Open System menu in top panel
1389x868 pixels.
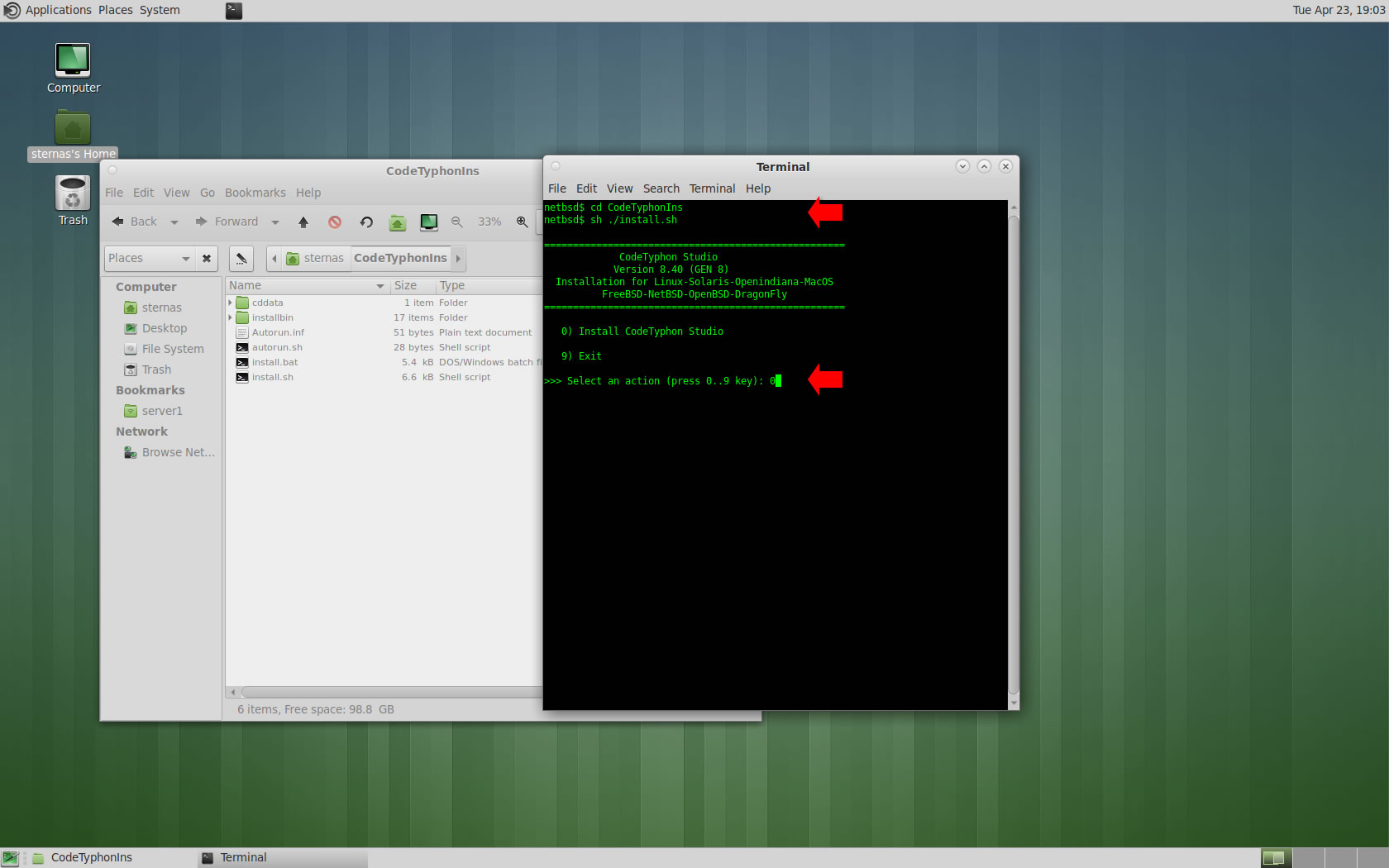[x=159, y=10]
